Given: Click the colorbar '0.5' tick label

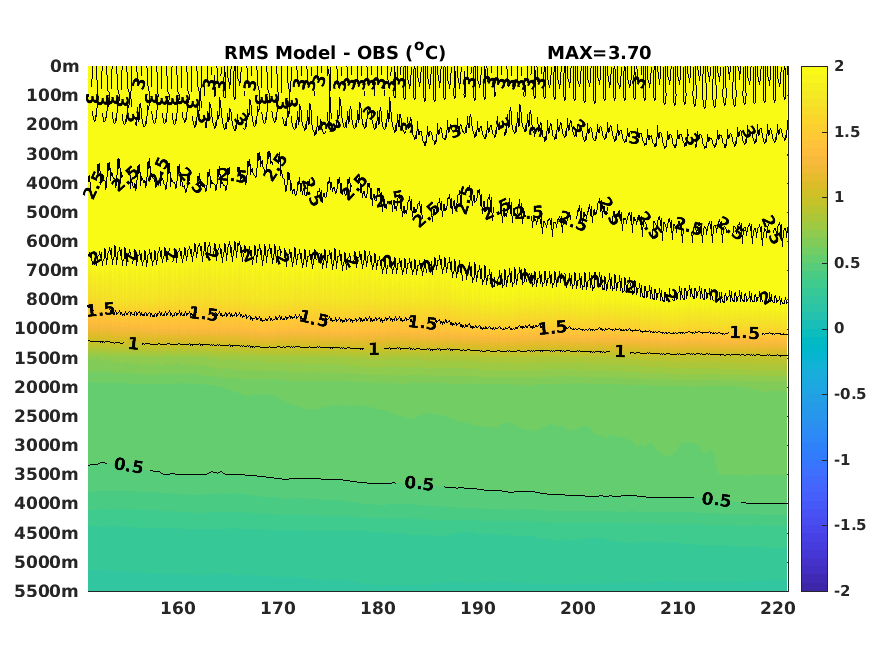Looking at the screenshot, I should tap(847, 263).
